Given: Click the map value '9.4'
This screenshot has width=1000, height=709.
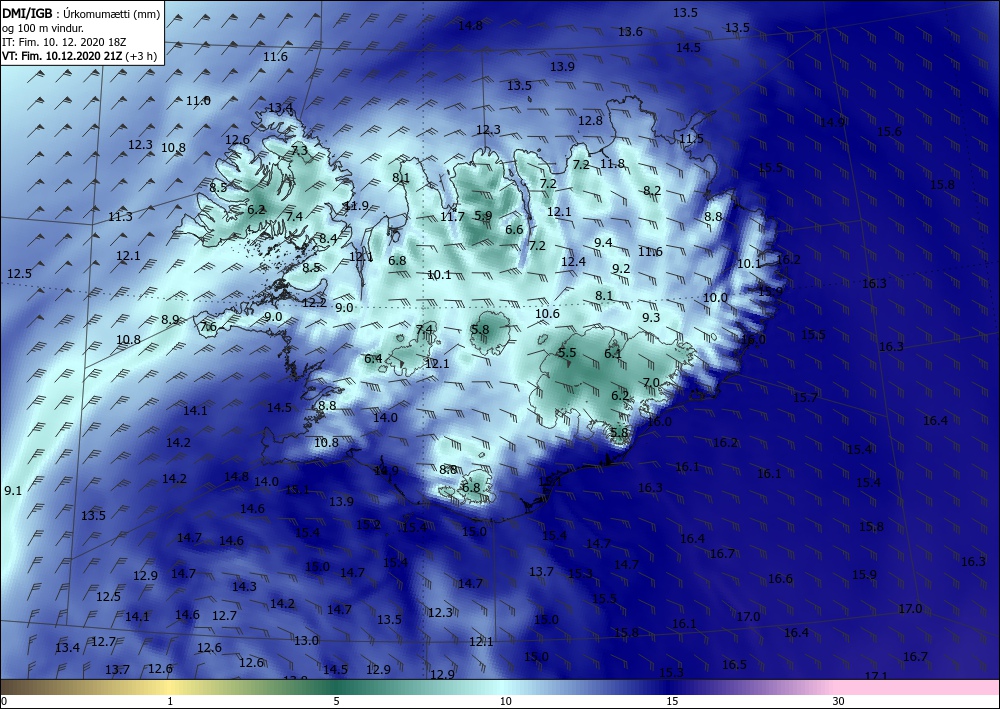Looking at the screenshot, I should (603, 242).
